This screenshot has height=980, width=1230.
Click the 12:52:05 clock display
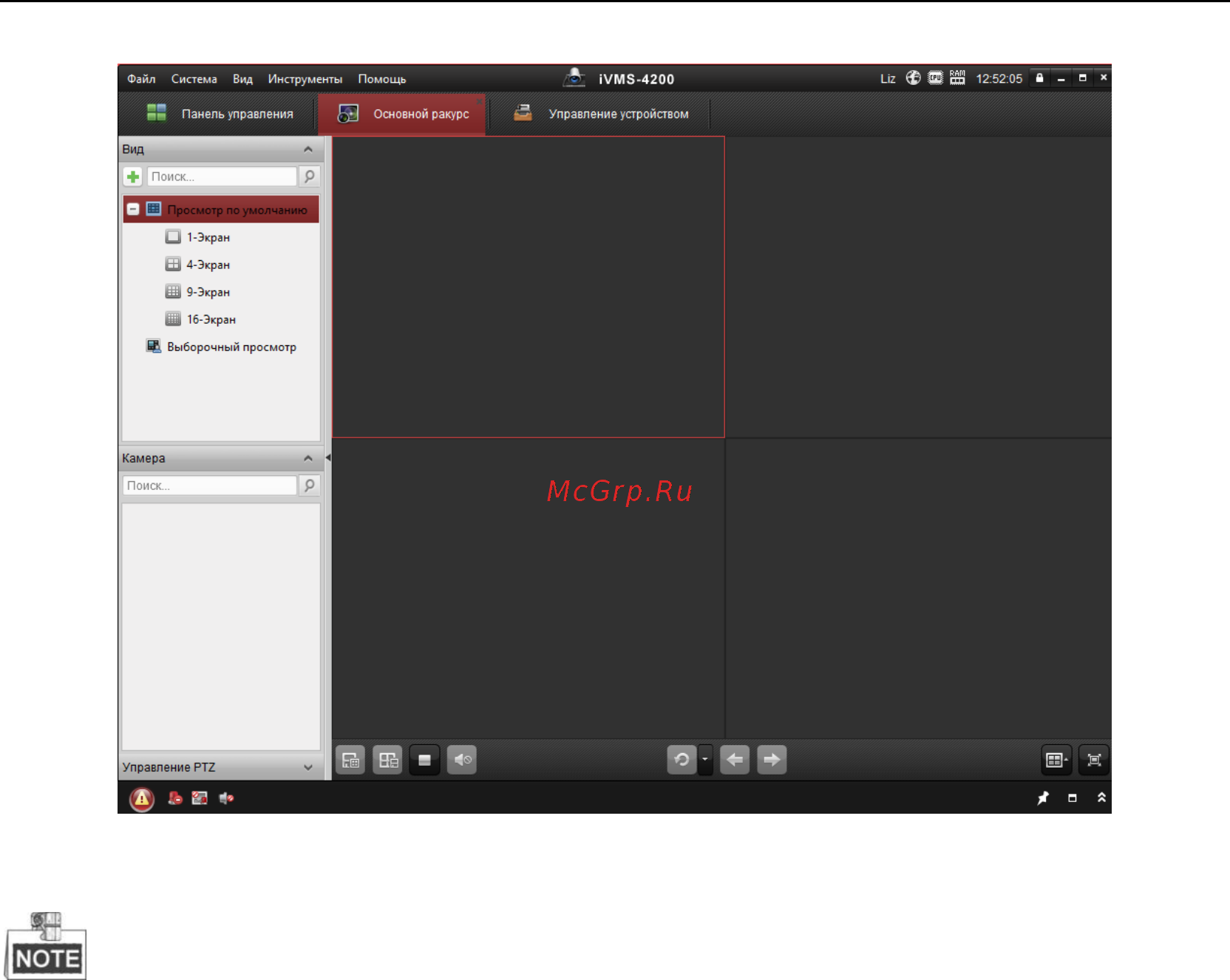click(999, 78)
